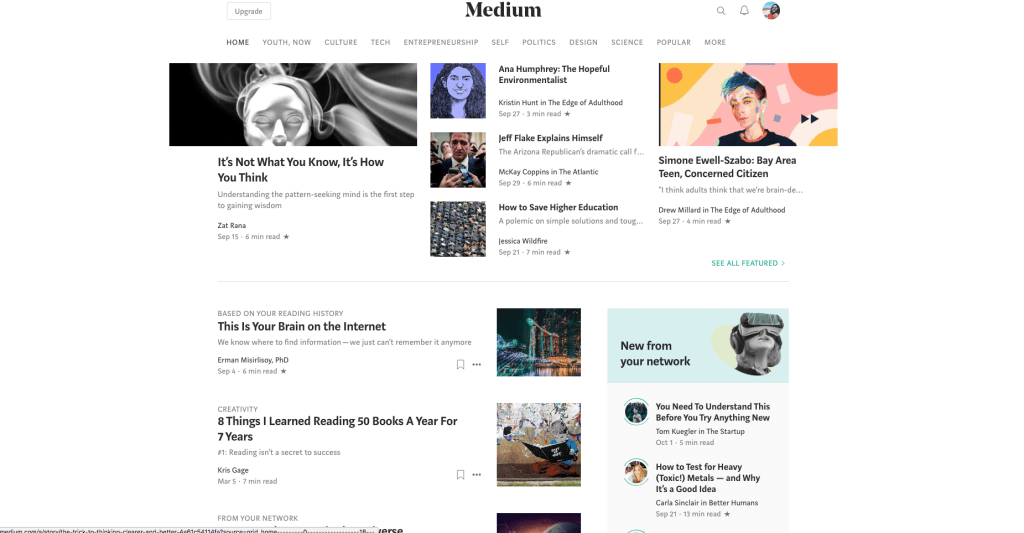This screenshot has height=533, width=1024.
Task: Click the Medium logo
Action: click(x=503, y=10)
